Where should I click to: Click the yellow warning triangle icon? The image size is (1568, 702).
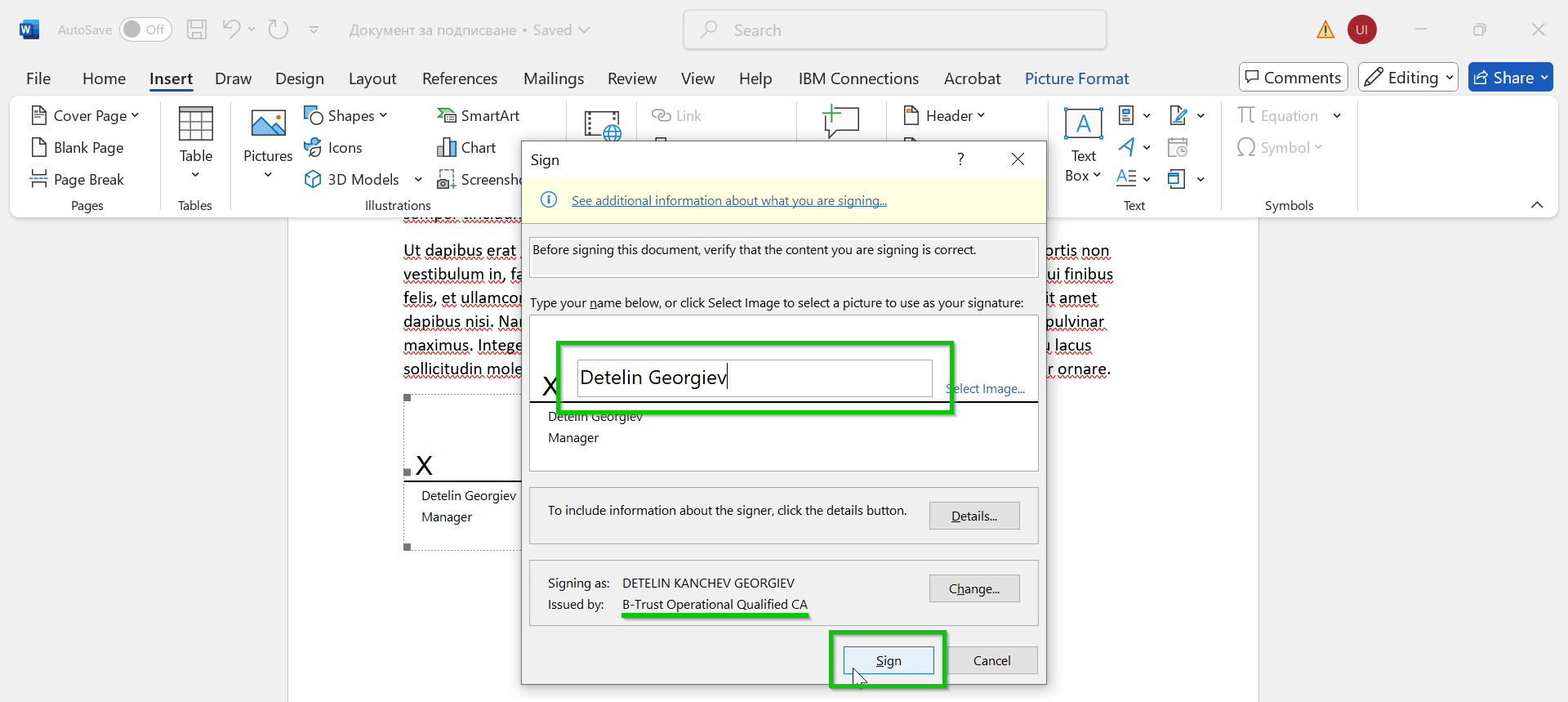click(x=1325, y=30)
